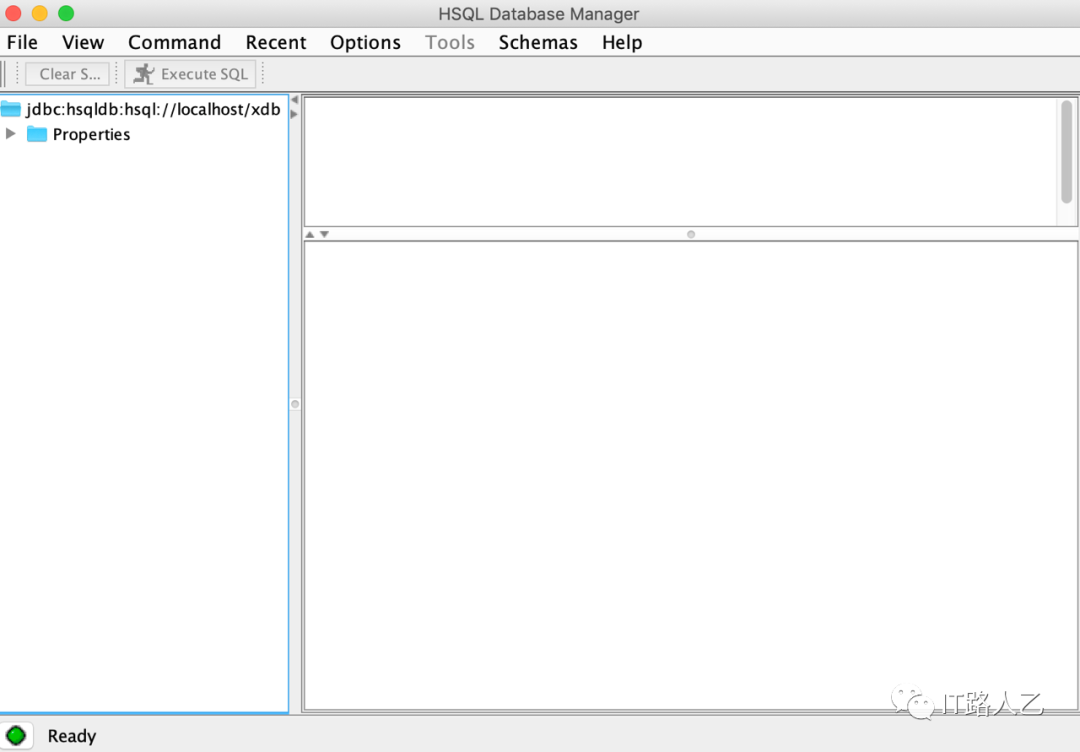Image resolution: width=1080 pixels, height=752 pixels.
Task: Open the Schemas menu
Action: [538, 43]
